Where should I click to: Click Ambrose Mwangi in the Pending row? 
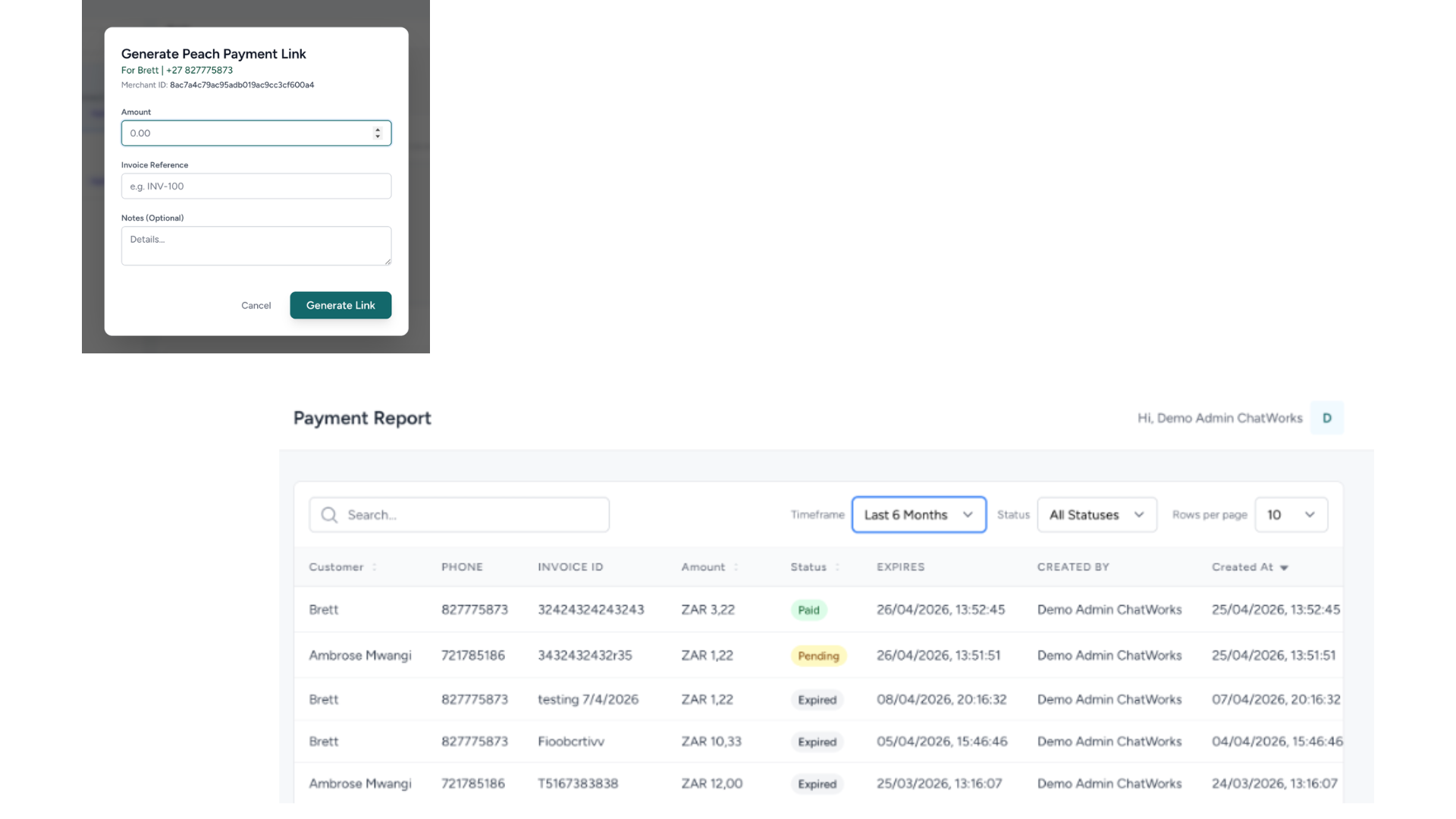[360, 655]
